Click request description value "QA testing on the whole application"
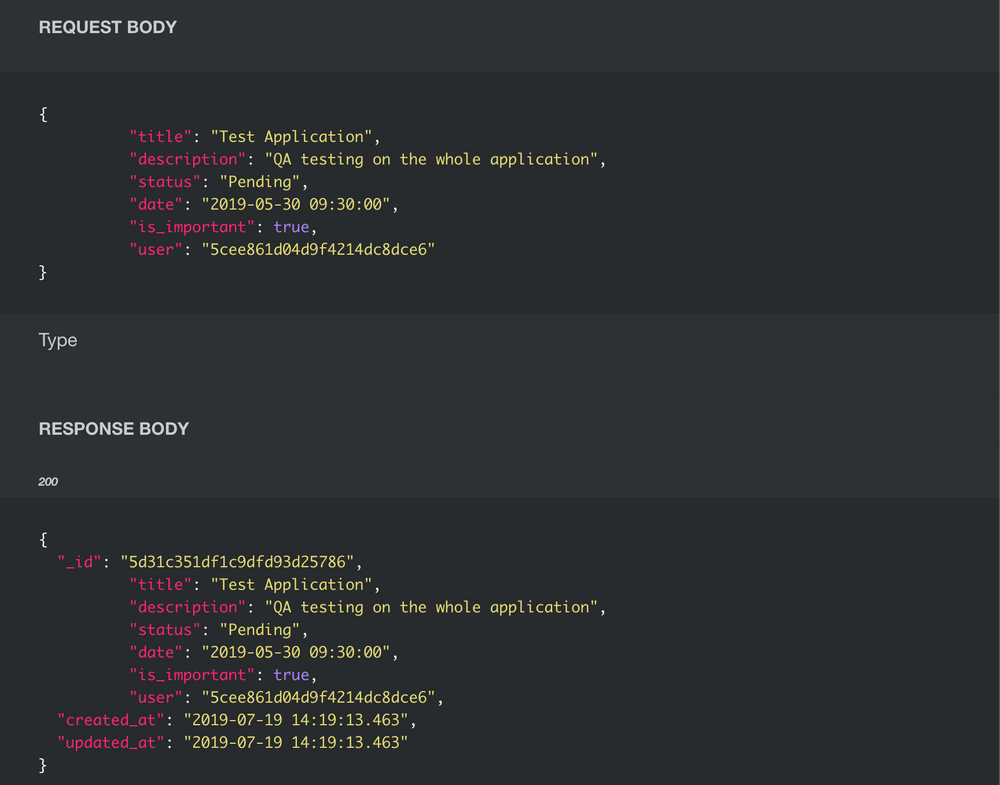This screenshot has width=1000, height=785. tap(431, 159)
